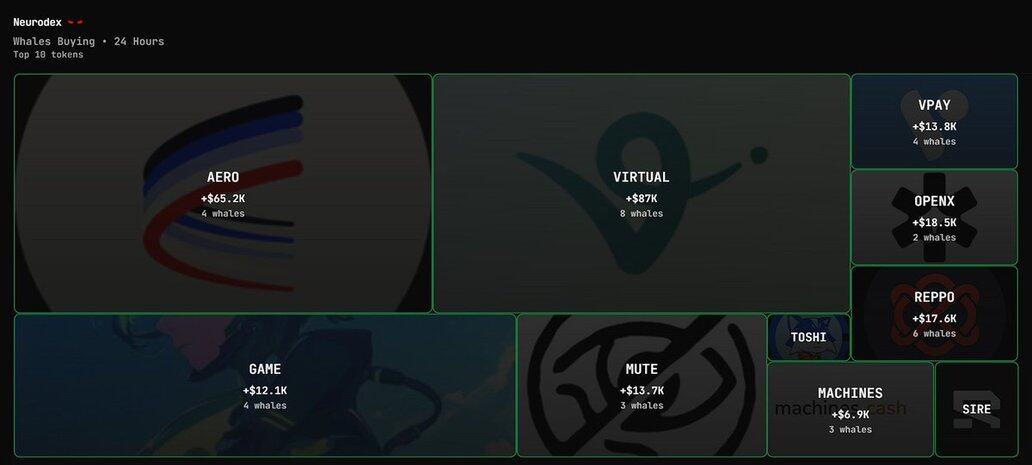The height and width of the screenshot is (465, 1032).
Task: Click the MUTE token tile
Action: 642,385
